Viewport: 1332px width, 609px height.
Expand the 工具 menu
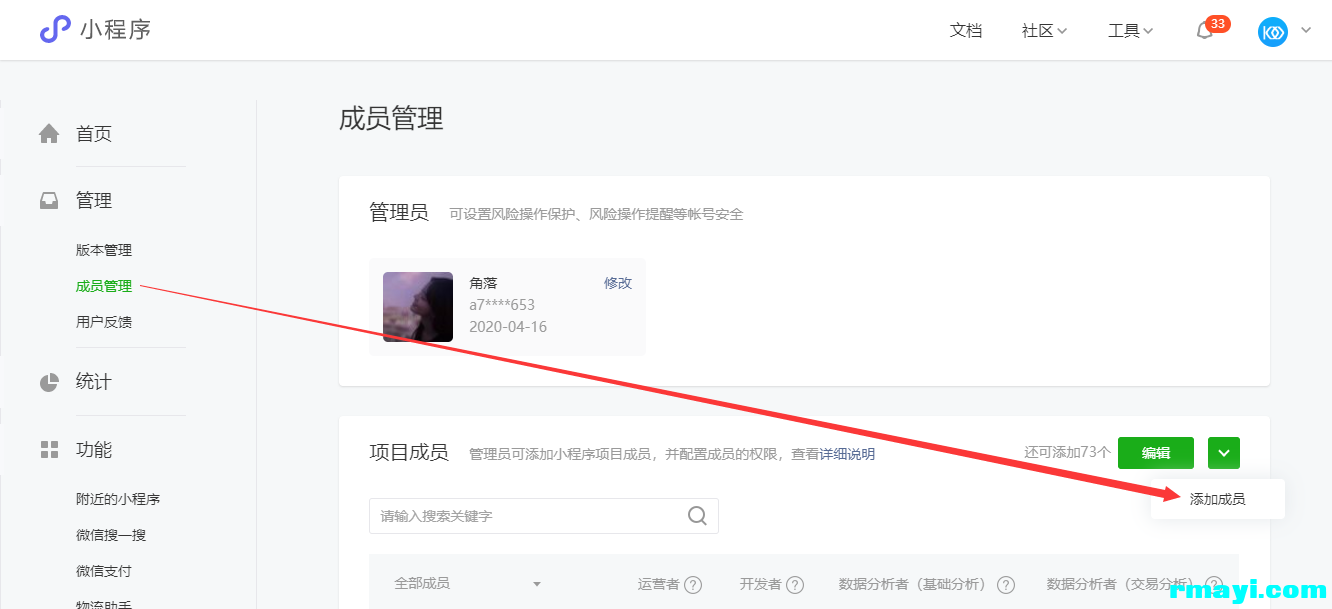tap(1131, 31)
